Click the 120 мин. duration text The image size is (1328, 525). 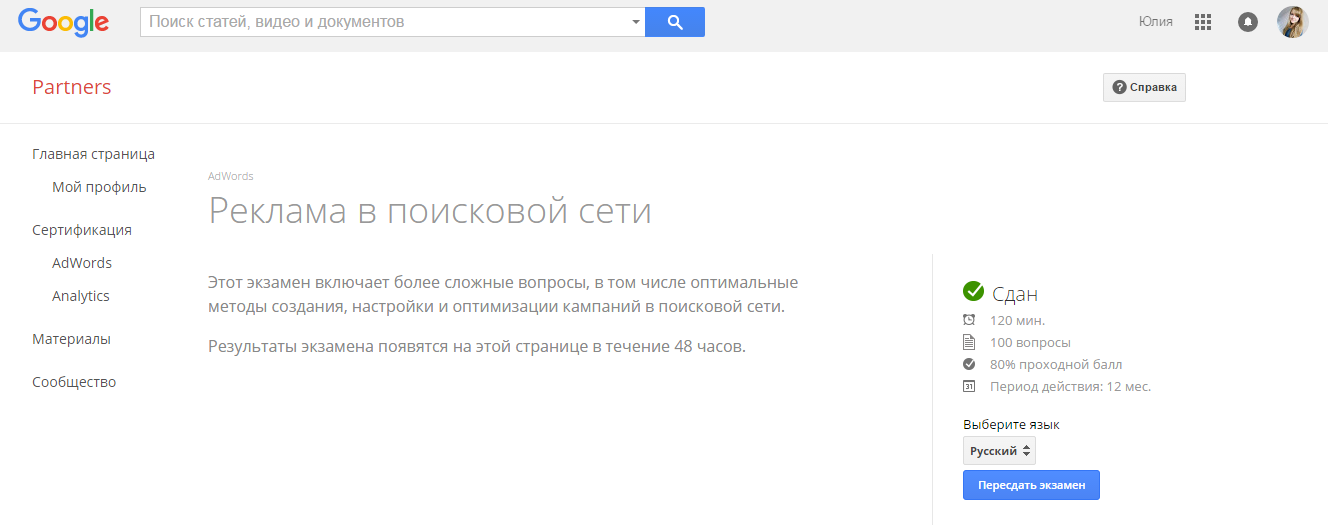[x=1017, y=321]
